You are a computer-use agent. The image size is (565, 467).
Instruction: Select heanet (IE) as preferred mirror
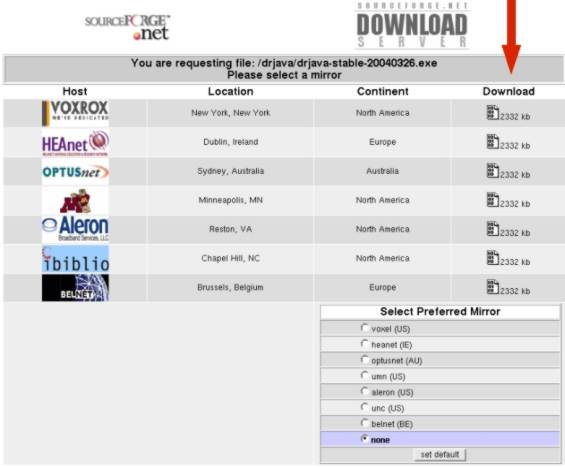tap(365, 344)
